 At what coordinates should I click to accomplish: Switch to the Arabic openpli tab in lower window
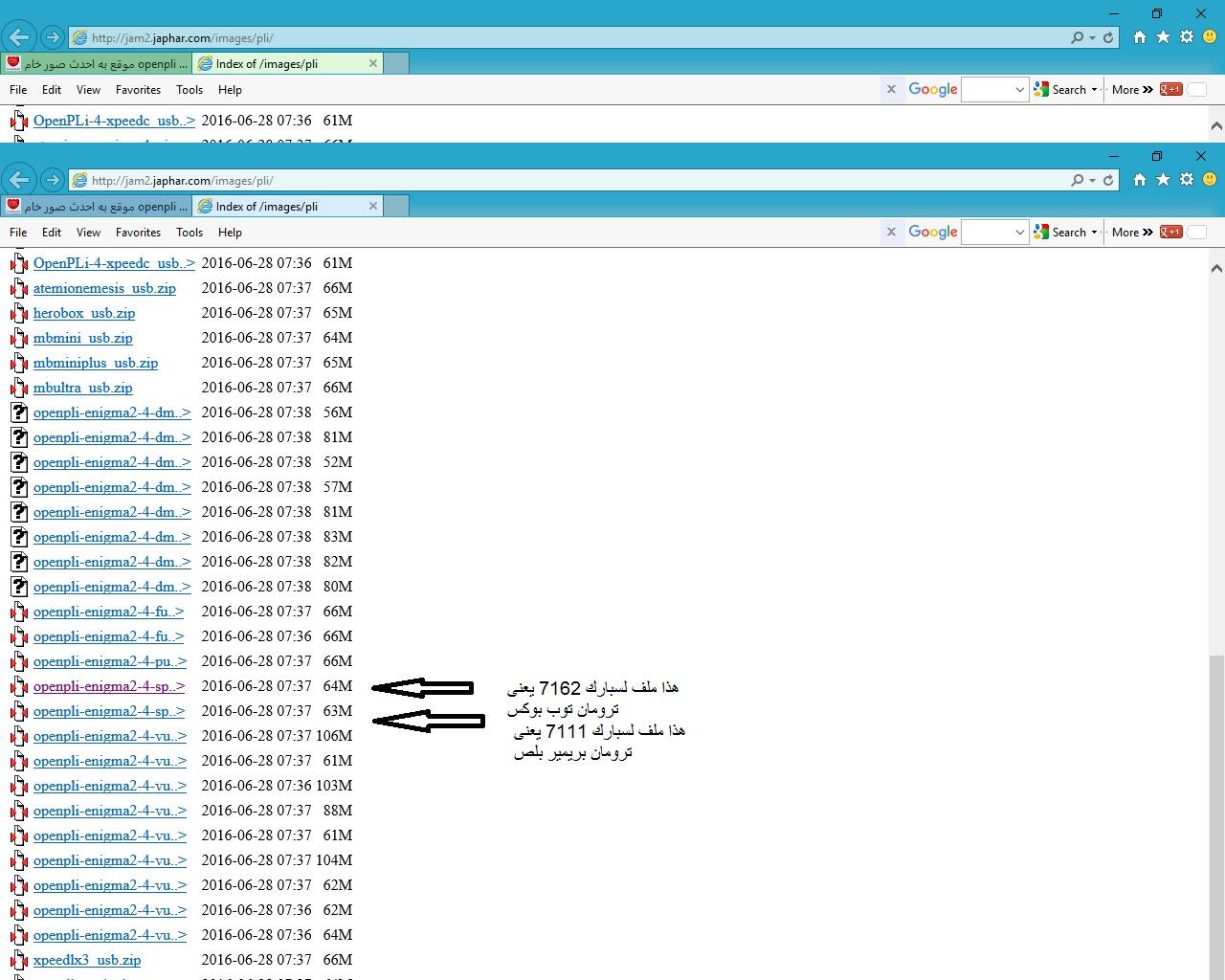[96, 206]
